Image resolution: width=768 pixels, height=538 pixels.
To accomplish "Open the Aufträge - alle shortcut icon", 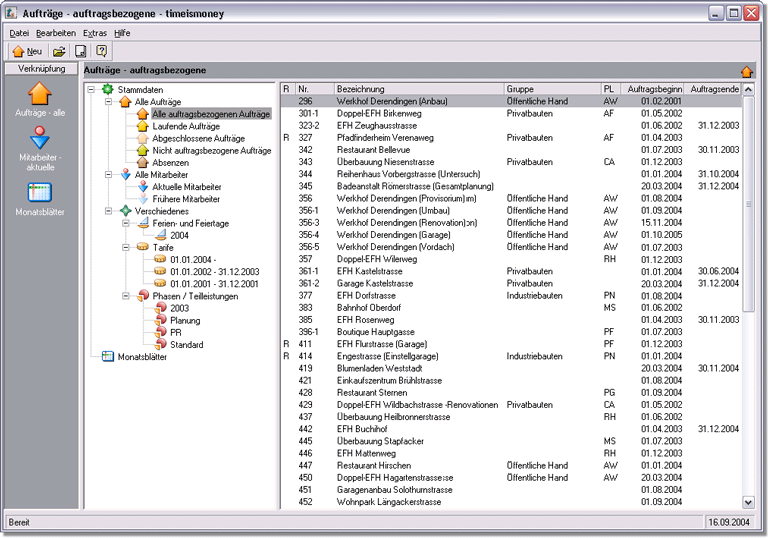I will click(40, 94).
